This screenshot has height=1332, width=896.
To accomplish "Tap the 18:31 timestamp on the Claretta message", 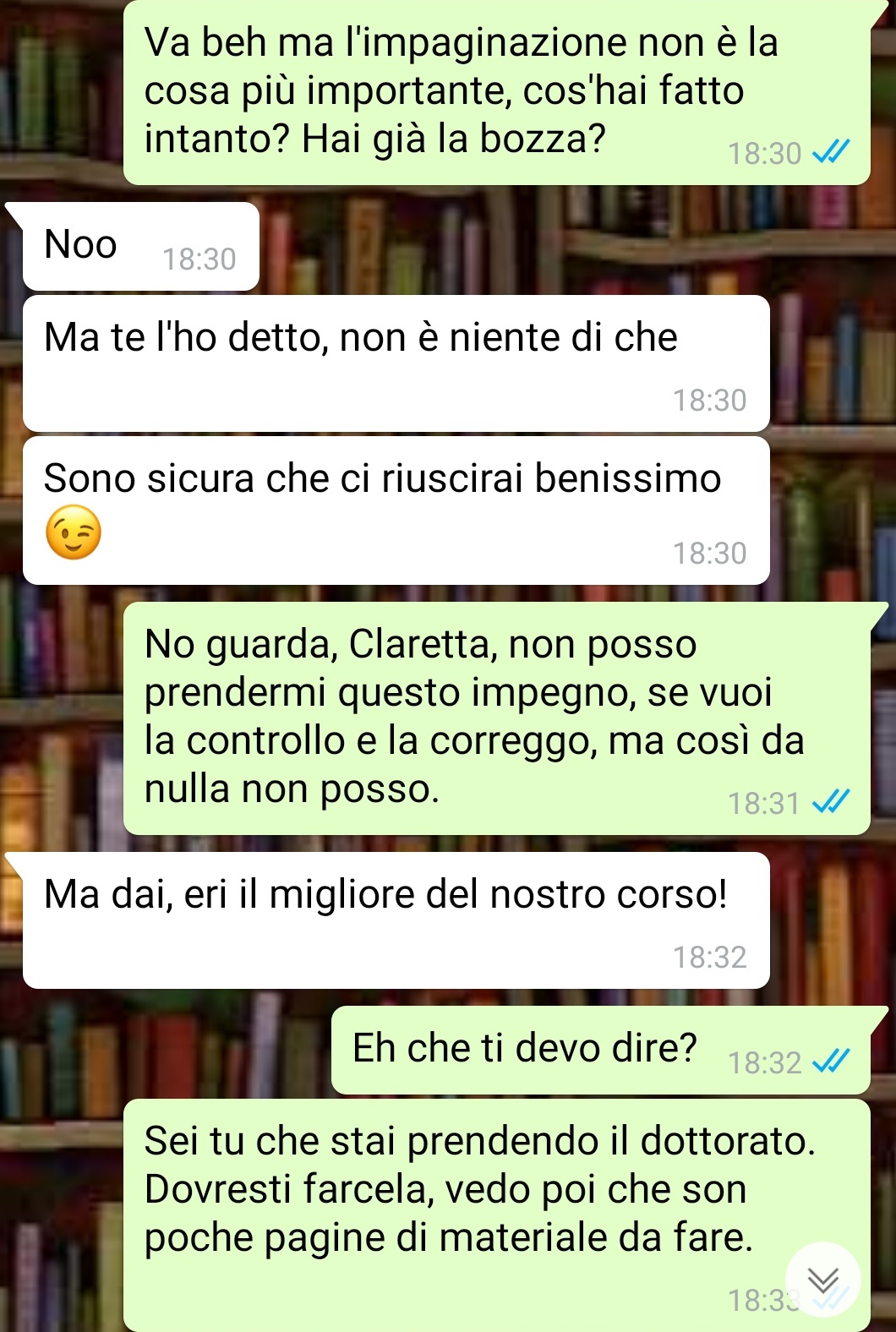I will point(764,803).
